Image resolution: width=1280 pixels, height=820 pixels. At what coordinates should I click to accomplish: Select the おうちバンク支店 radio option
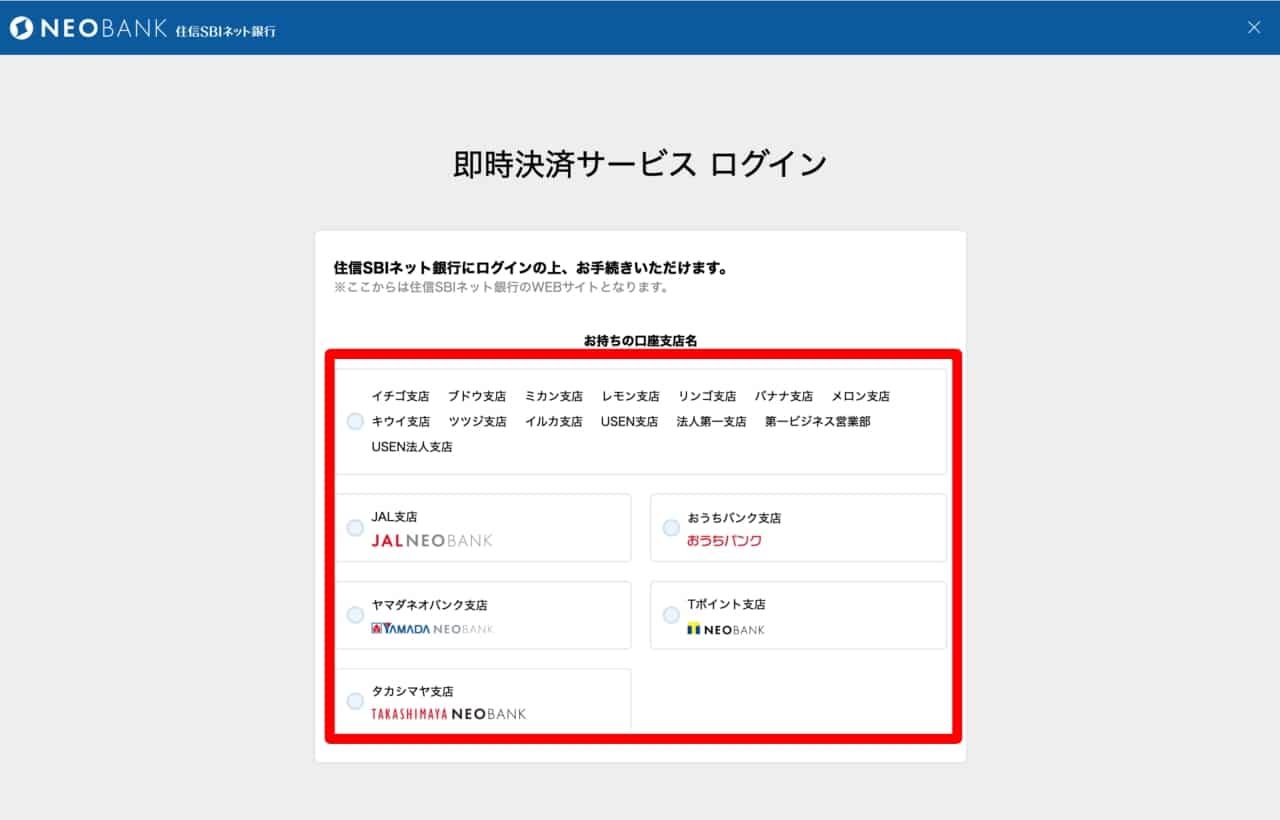[671, 528]
